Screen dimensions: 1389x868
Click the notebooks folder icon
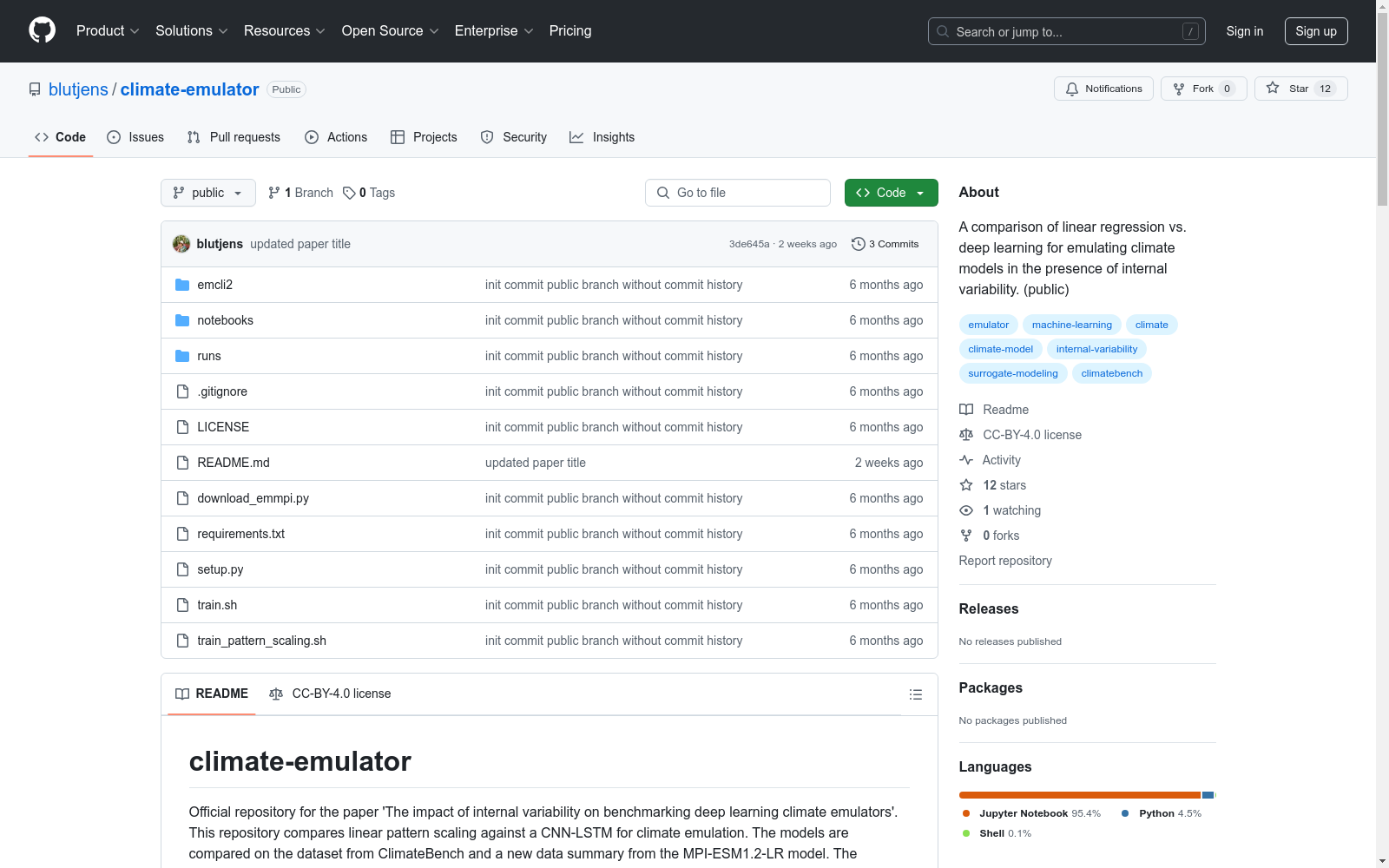182,320
